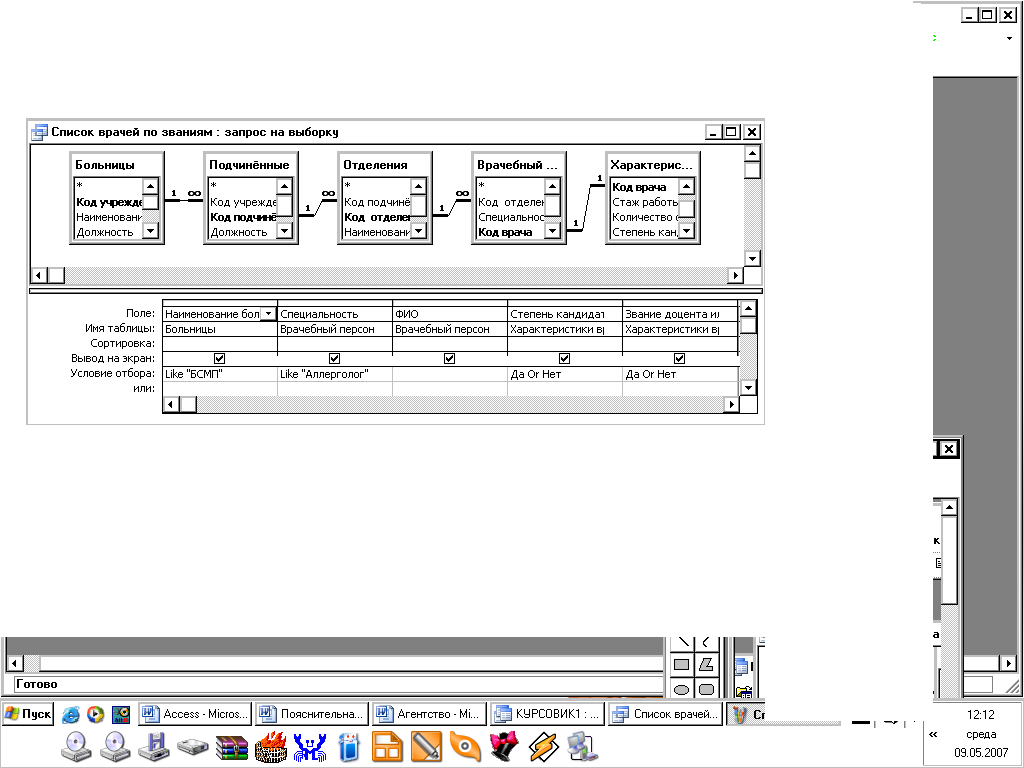Image resolution: width=1024 pixels, height=768 pixels.
Task: Open the blue Realtek crab icon
Action: click(310, 748)
